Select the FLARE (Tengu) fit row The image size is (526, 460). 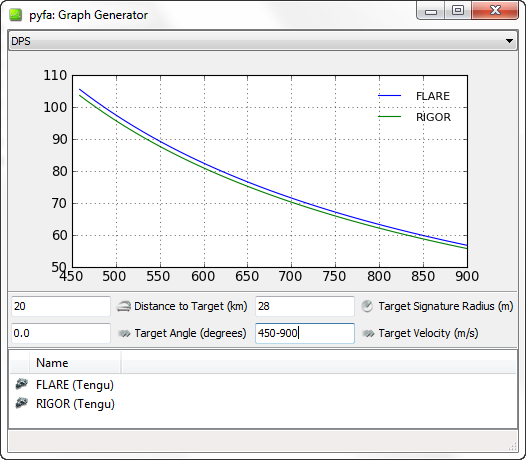coord(263,385)
